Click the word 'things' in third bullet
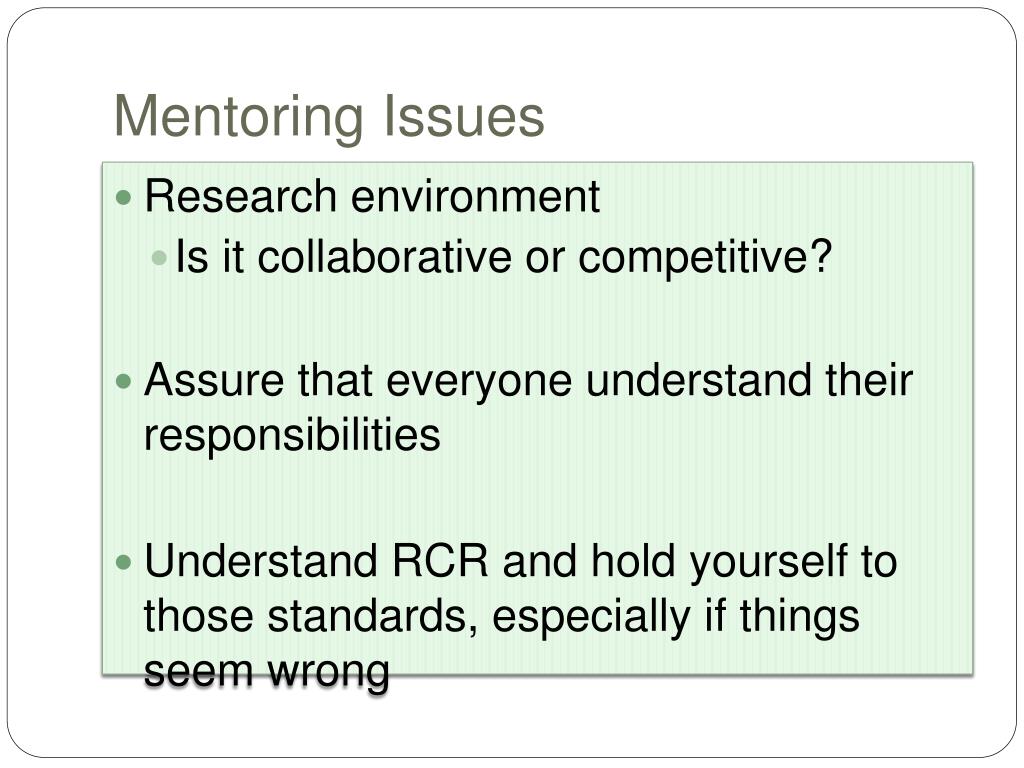Viewport: 1024px width, 768px height. [x=799, y=618]
